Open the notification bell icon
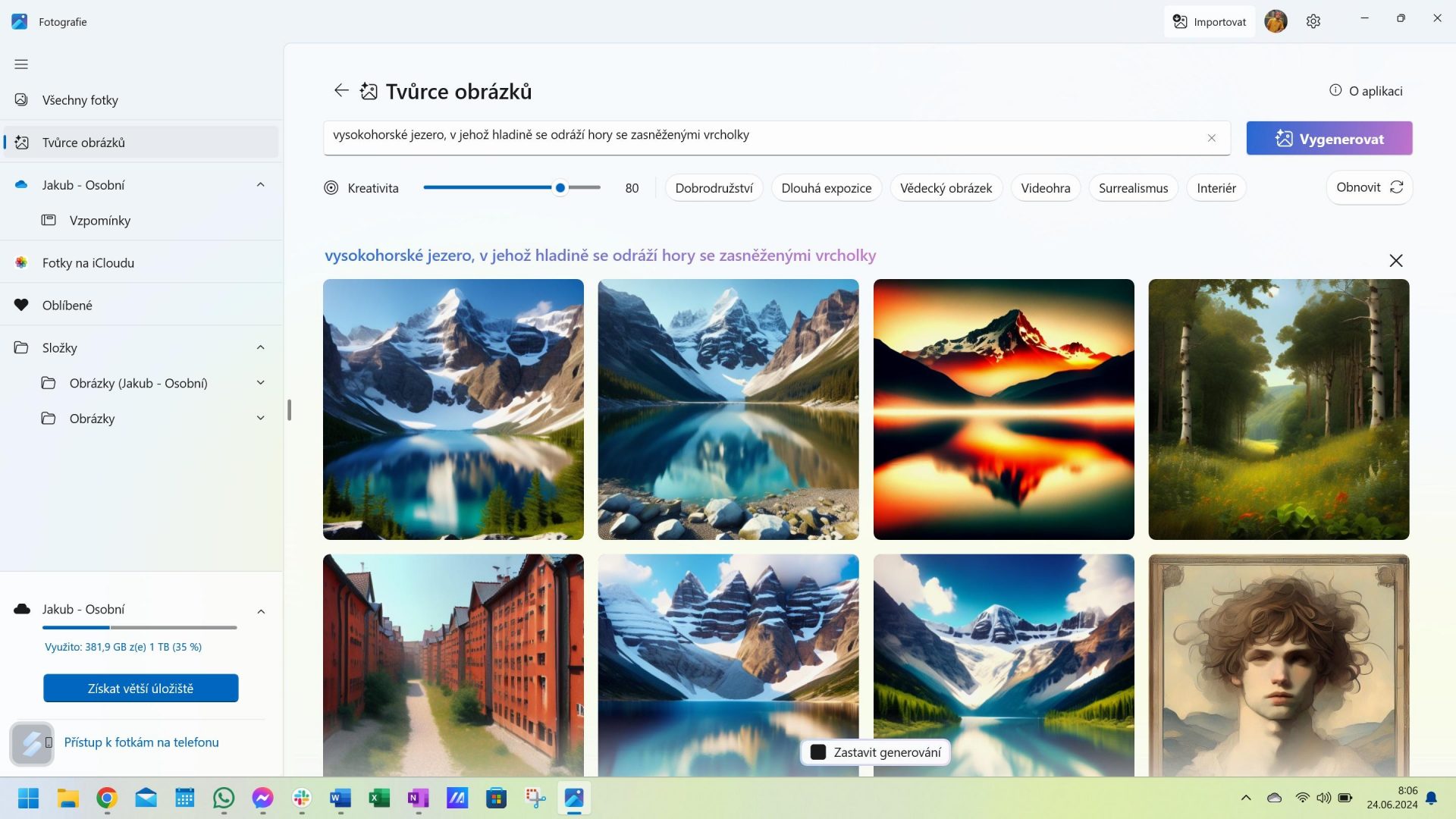The height and width of the screenshot is (819, 1456). click(1431, 798)
